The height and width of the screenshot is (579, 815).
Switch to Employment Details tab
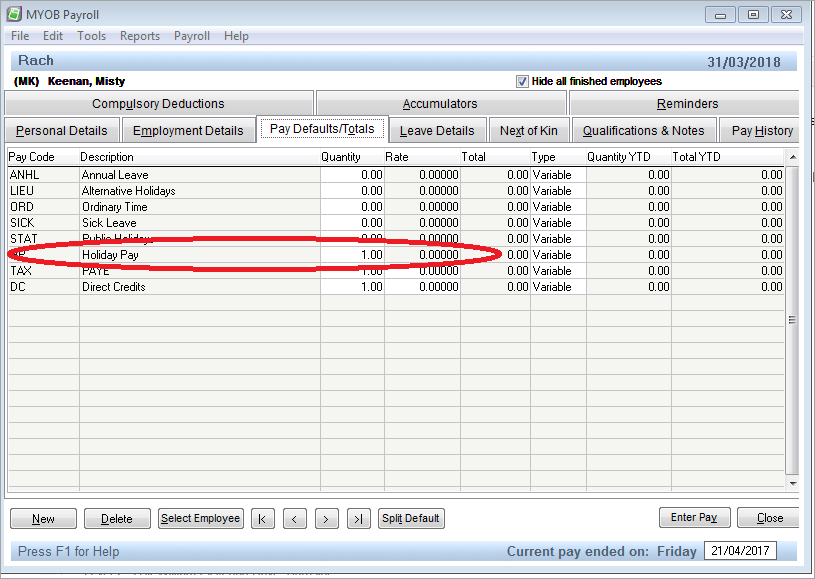coord(188,130)
